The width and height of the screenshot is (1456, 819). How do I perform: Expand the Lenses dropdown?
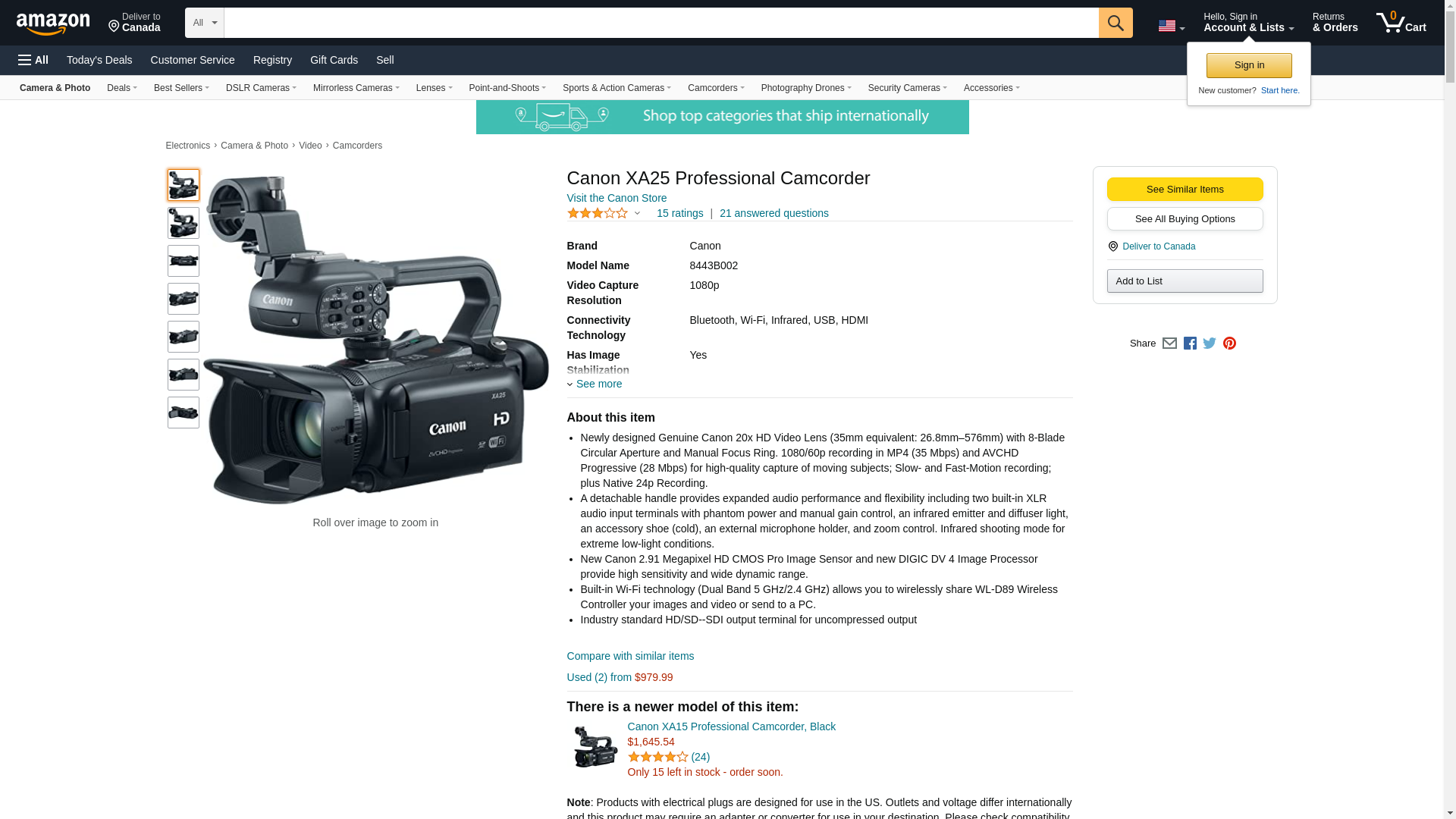(x=435, y=88)
